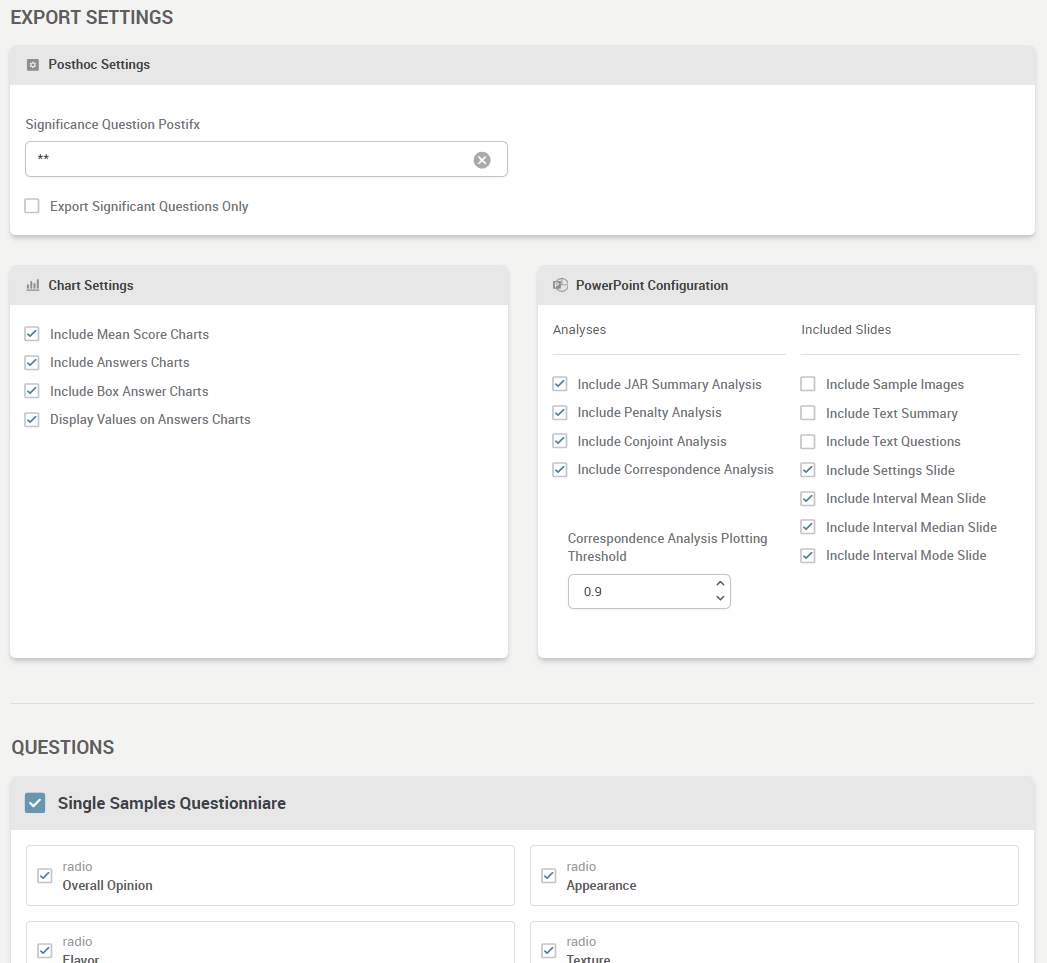Click the Analyses column label
Viewport: 1047px width, 963px height.
(580, 329)
